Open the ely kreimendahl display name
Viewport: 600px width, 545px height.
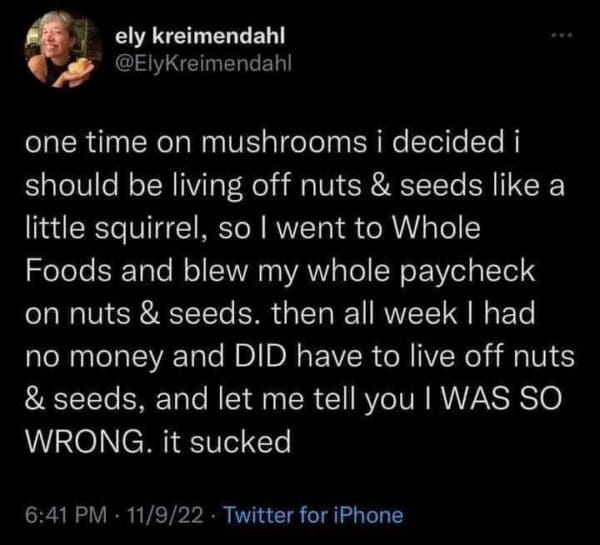(203, 36)
